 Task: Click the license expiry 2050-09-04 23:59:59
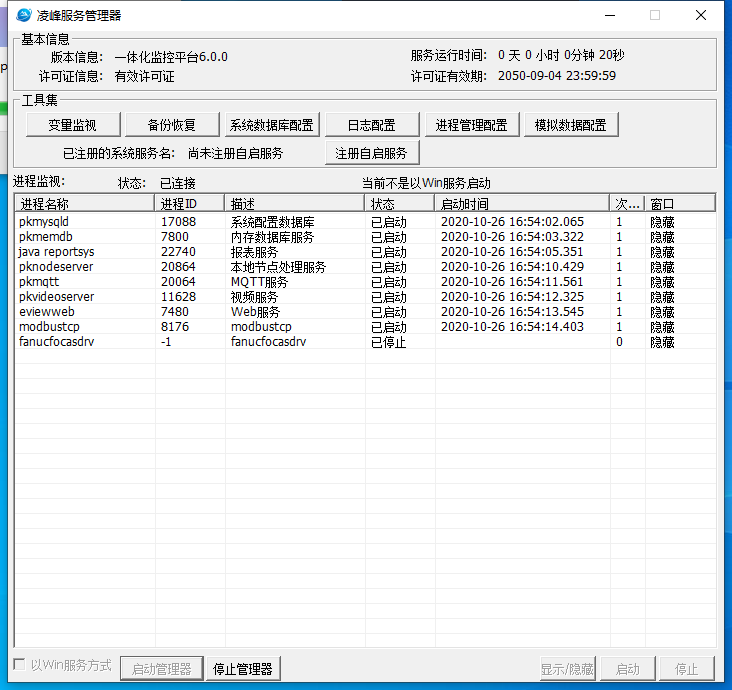click(557, 76)
